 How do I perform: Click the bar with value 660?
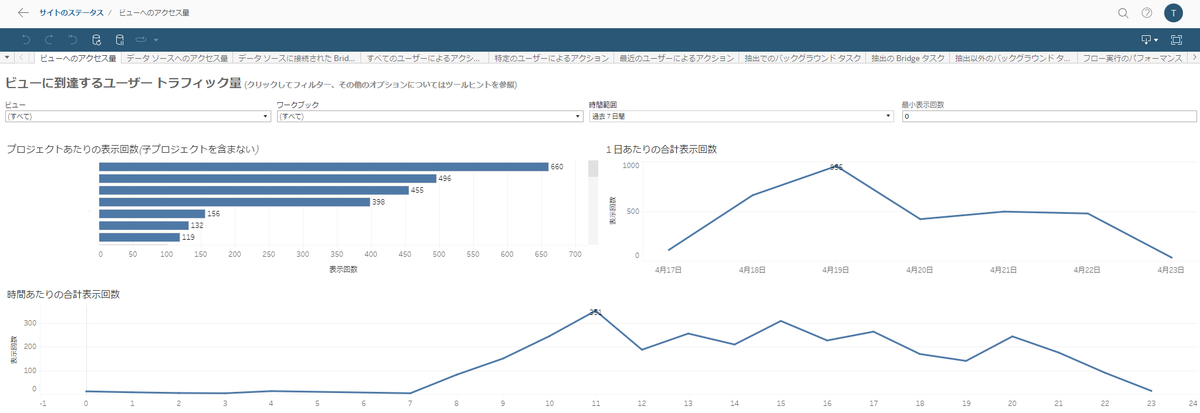(x=324, y=167)
